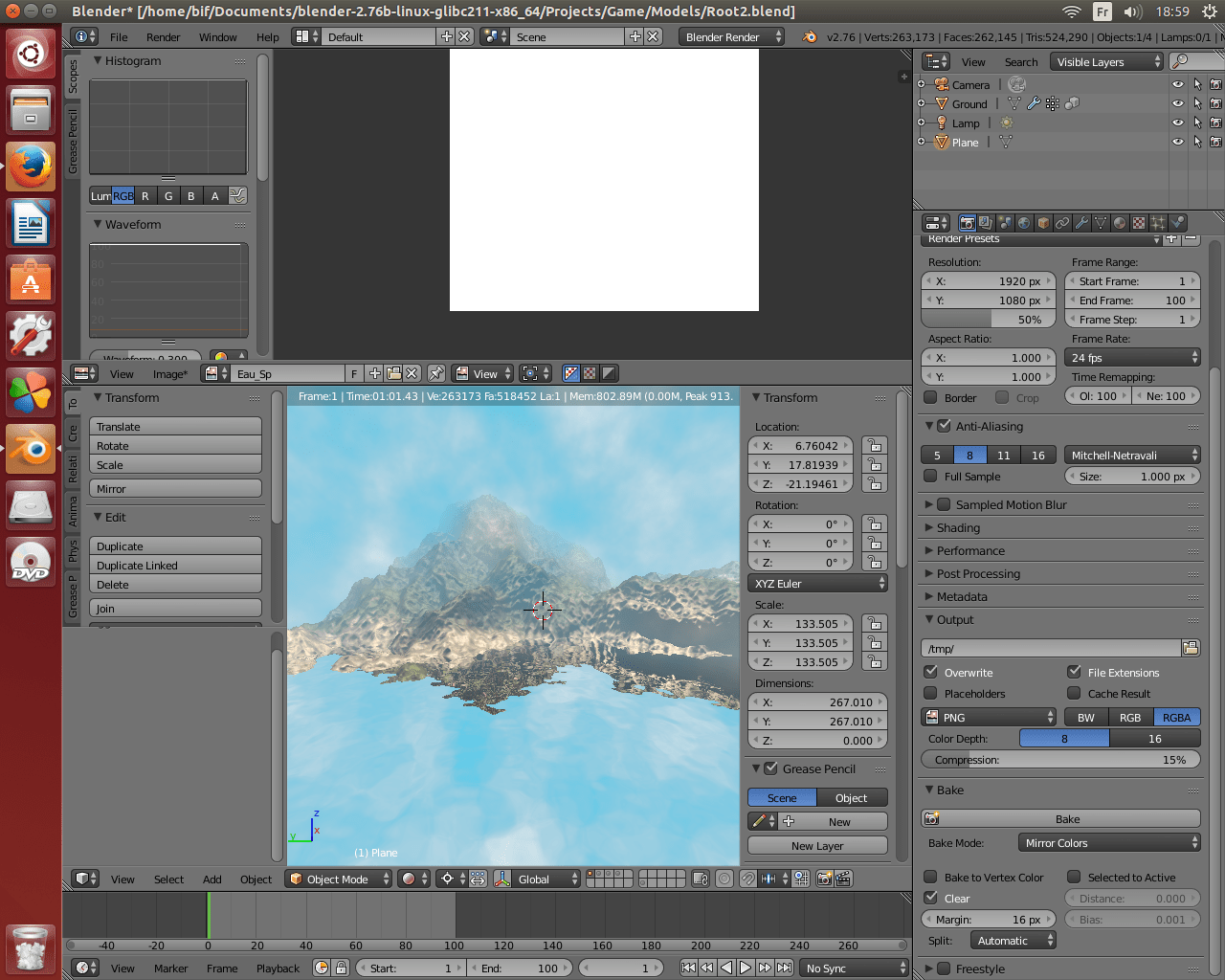Image resolution: width=1225 pixels, height=980 pixels.
Task: Click the 3D manipulator widget toggle icon
Action: 501,879
